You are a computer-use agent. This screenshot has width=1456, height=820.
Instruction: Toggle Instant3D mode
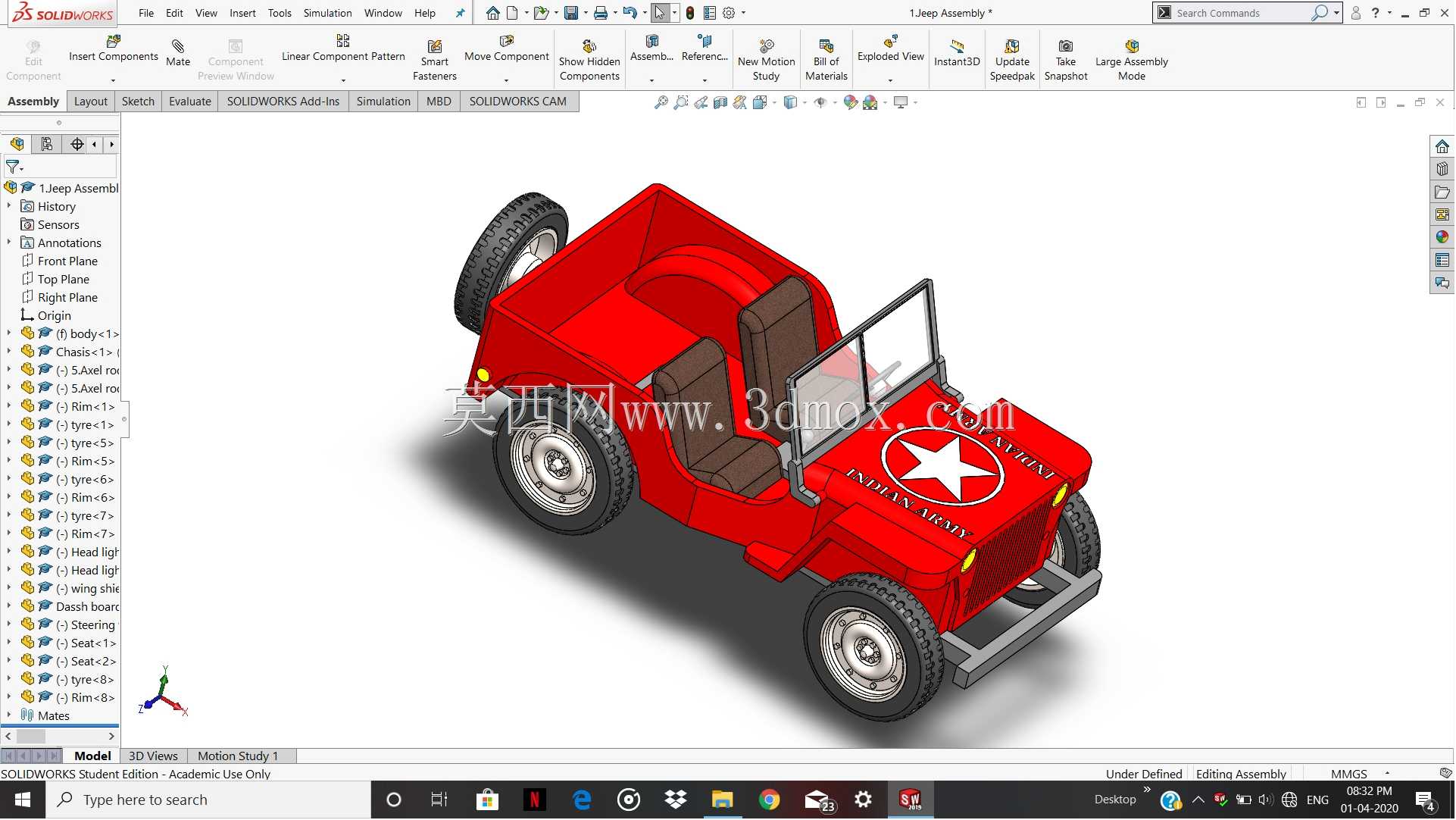957,52
